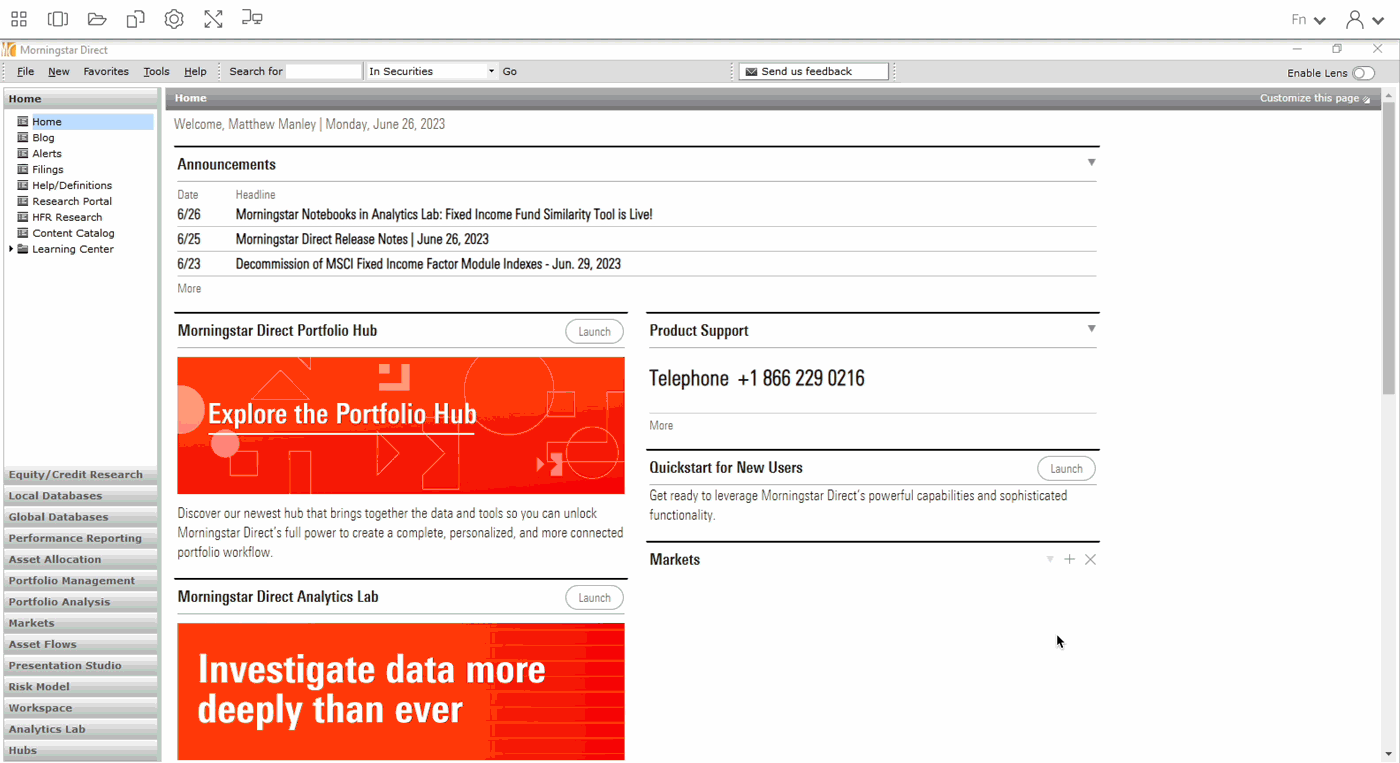Viewport: 1400px width, 763px height.
Task: Click the settings gear icon in top toolbar
Action: 174,19
